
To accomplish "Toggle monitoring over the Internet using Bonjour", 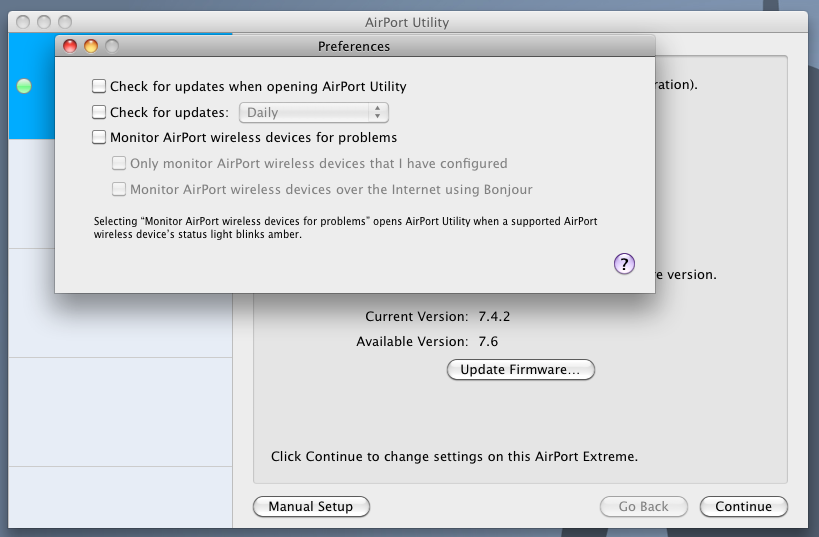I will coord(119,189).
